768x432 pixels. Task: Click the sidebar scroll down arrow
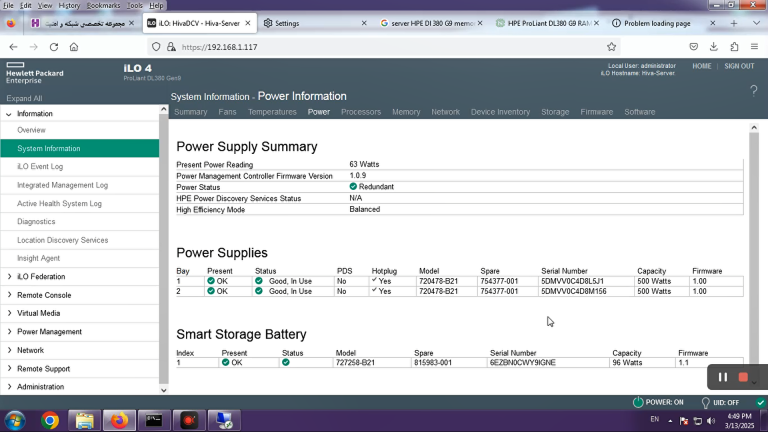point(164,390)
